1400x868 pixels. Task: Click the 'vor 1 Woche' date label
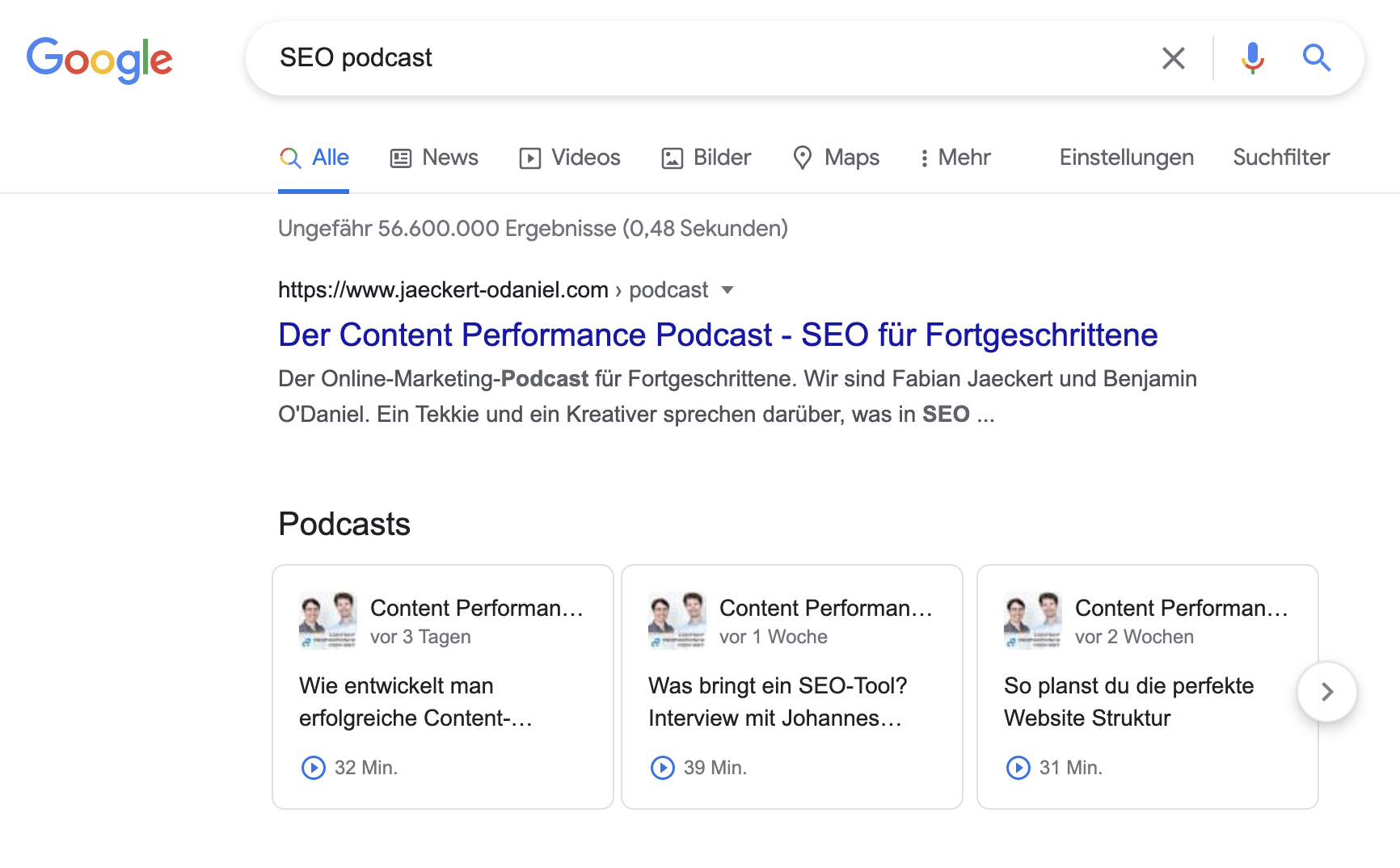(x=774, y=637)
